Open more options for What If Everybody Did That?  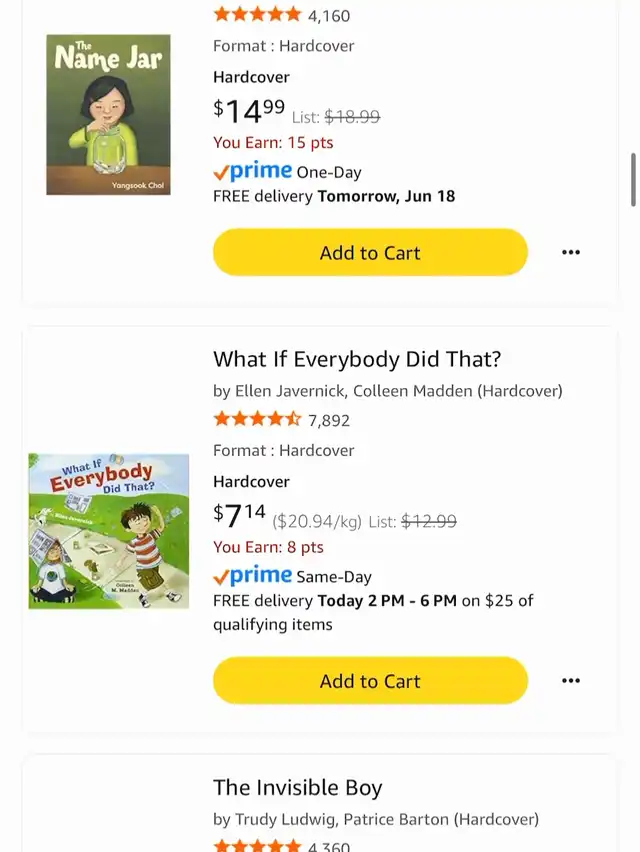pyautogui.click(x=570, y=681)
